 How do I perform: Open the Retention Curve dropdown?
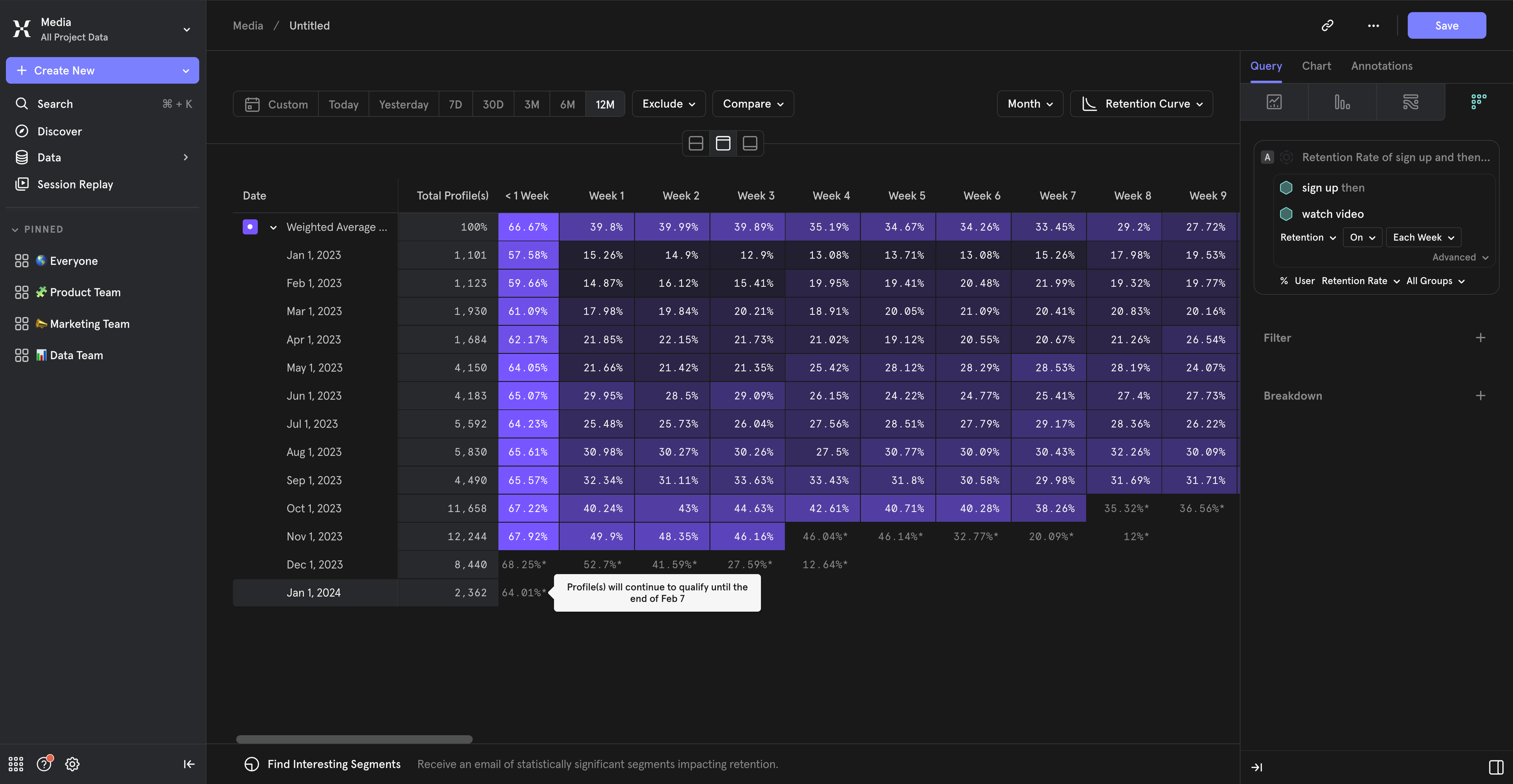click(x=1141, y=104)
